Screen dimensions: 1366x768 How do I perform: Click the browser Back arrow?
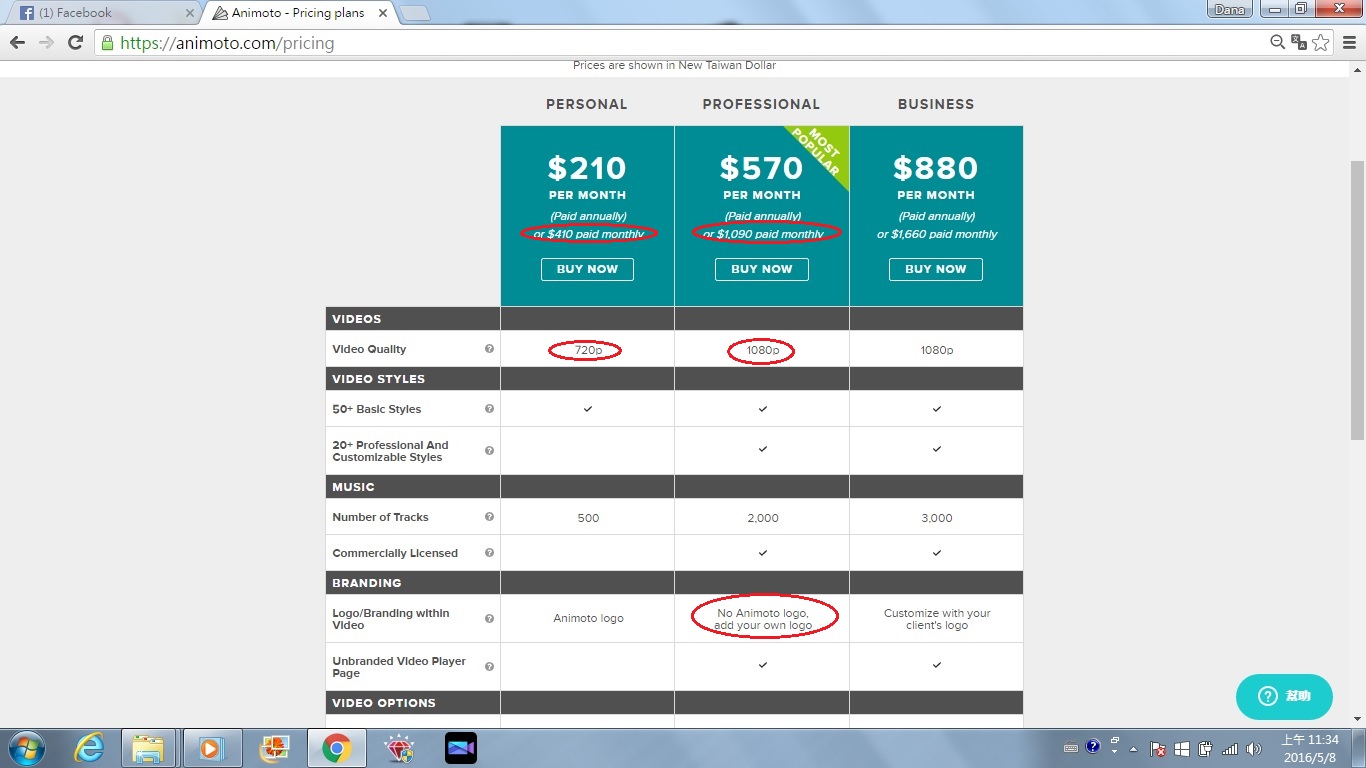pos(17,43)
